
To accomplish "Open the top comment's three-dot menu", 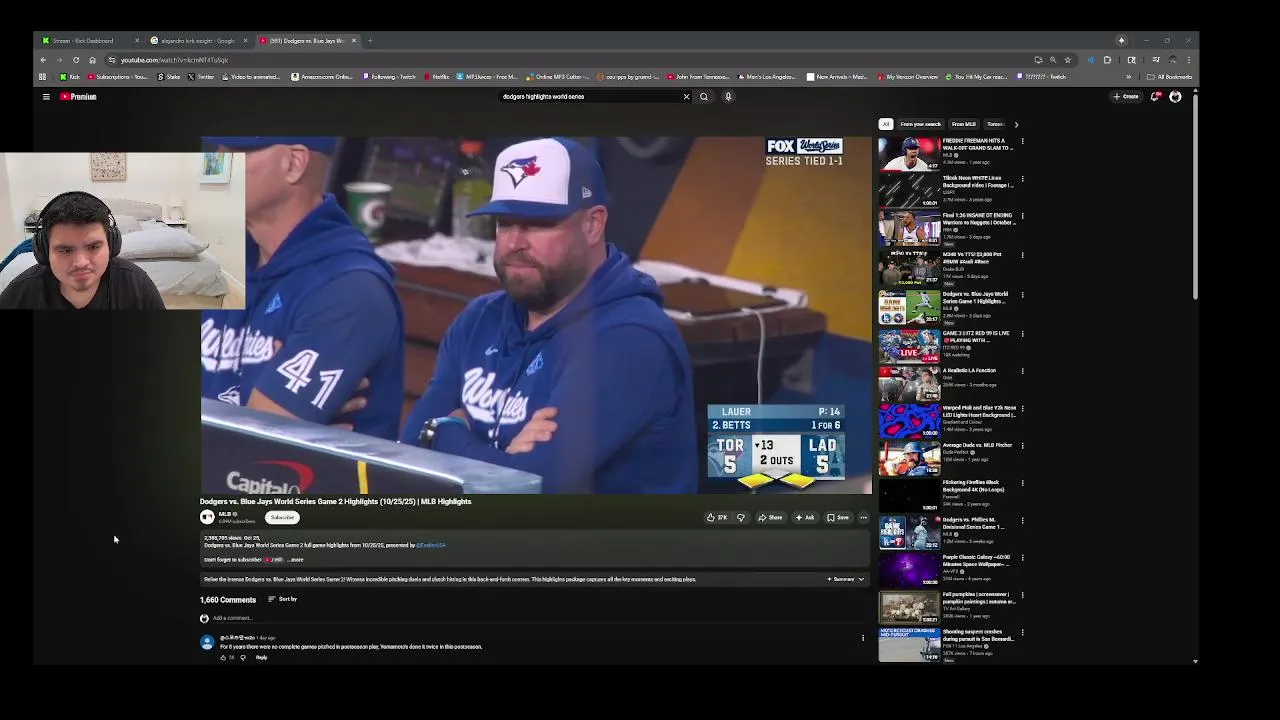I will tap(863, 638).
